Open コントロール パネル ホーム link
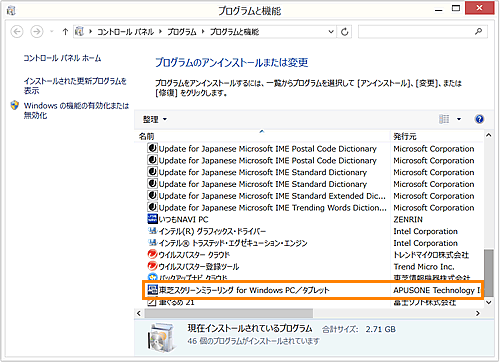The width and height of the screenshot is (500, 362). pyautogui.click(x=62, y=58)
